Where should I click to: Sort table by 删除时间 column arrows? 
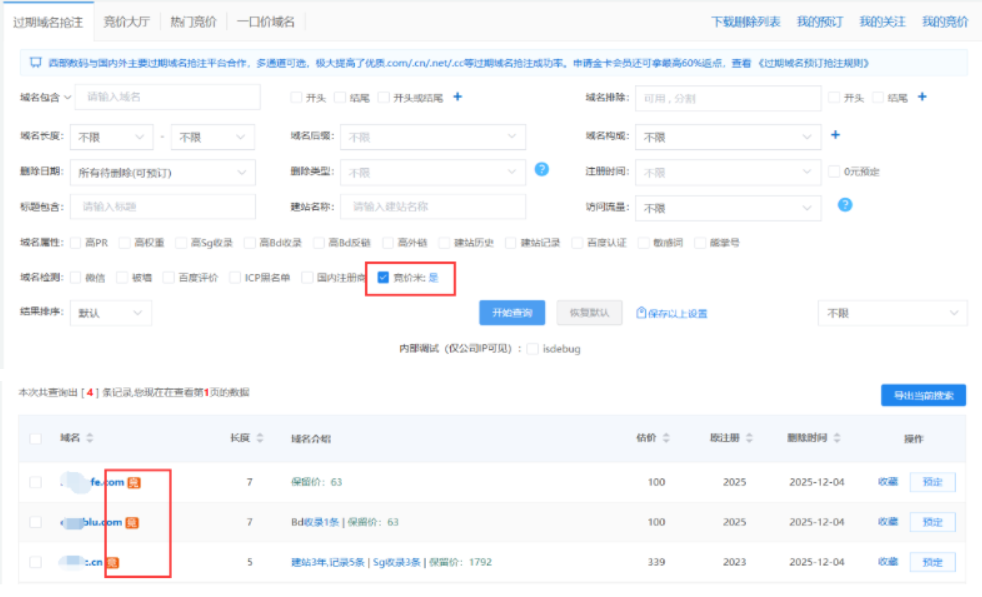coord(837,438)
